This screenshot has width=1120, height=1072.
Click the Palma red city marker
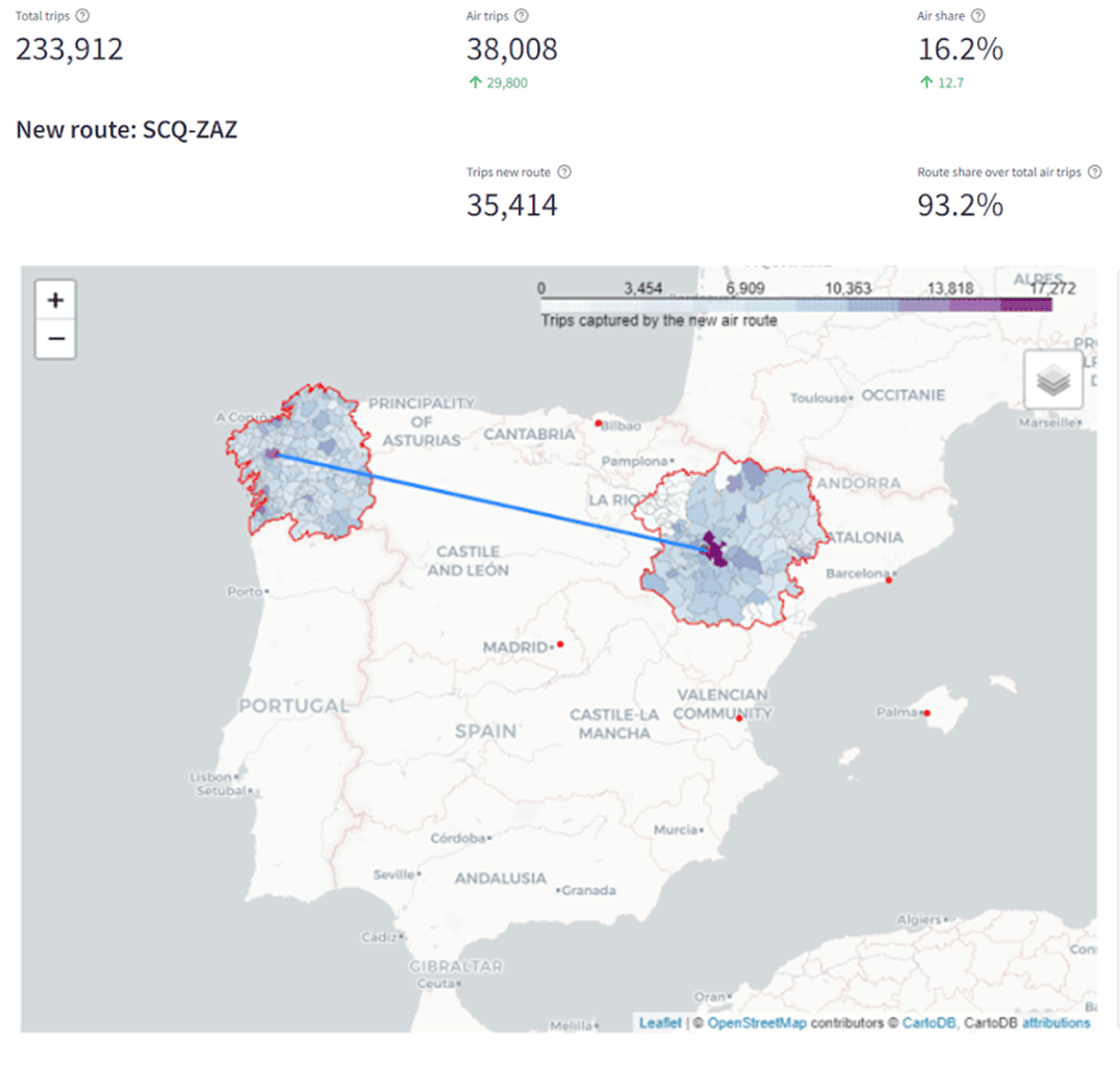pos(927,713)
